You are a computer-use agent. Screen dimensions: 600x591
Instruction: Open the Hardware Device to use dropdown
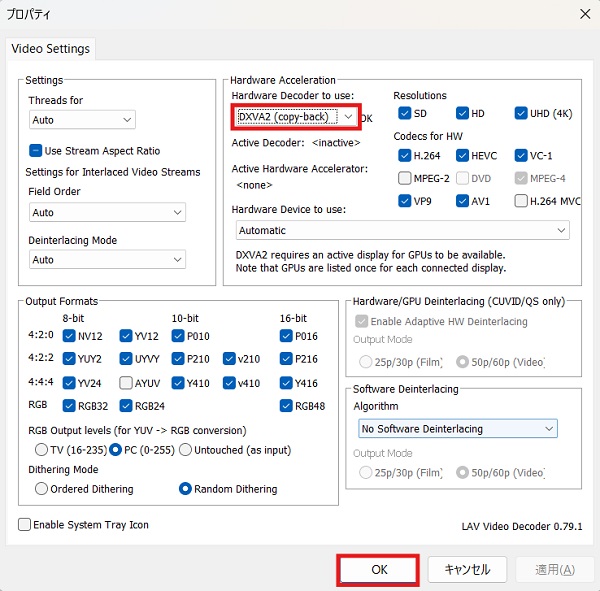[401, 231]
